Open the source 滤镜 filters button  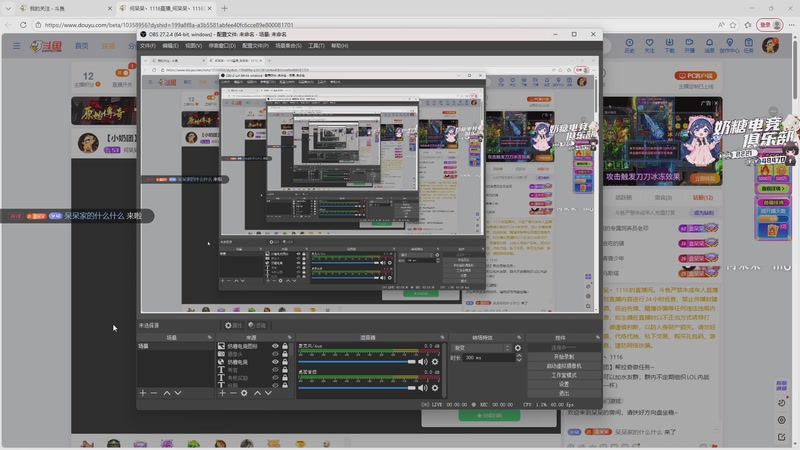pos(257,326)
